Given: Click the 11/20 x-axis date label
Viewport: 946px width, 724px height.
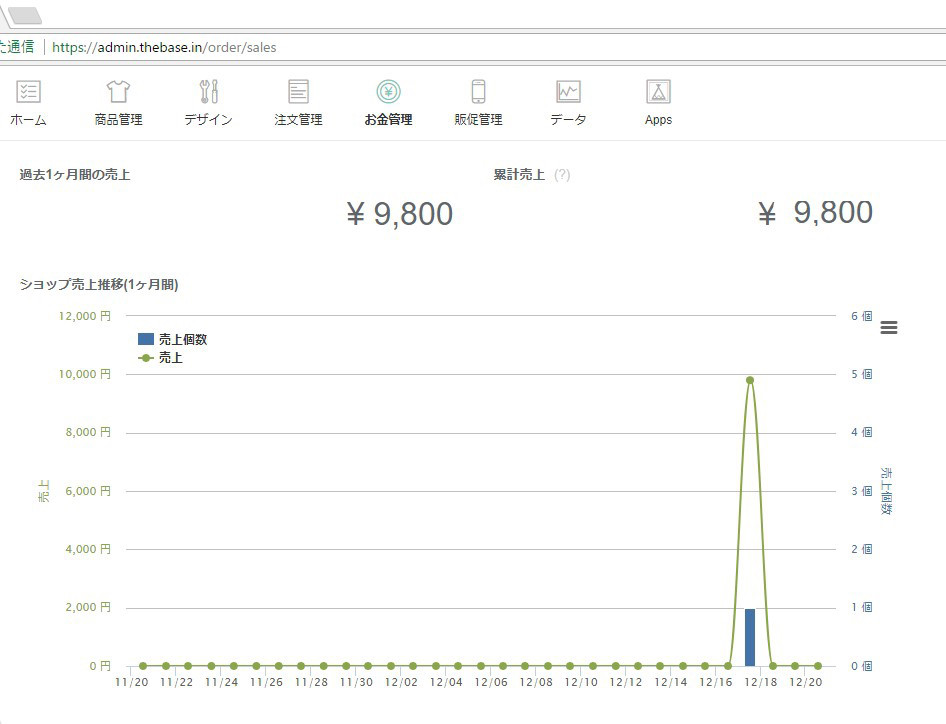Looking at the screenshot, I should (x=132, y=682).
